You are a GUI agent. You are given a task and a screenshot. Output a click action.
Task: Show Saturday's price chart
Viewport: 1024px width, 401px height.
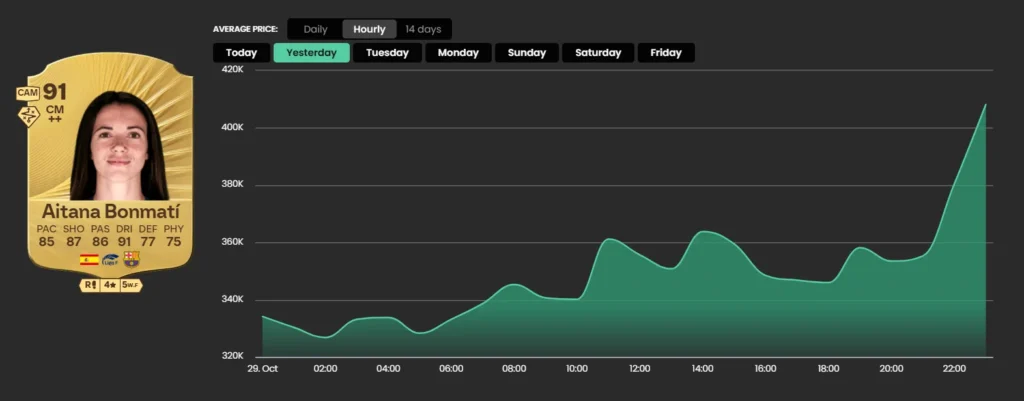(x=598, y=53)
